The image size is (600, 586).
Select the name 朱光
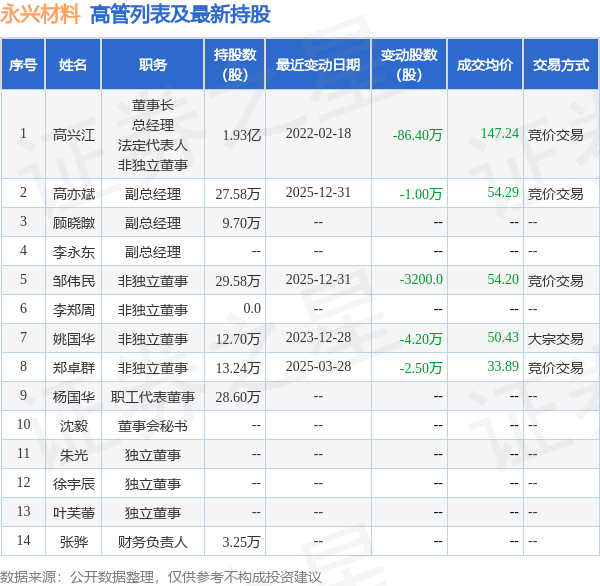point(73,455)
